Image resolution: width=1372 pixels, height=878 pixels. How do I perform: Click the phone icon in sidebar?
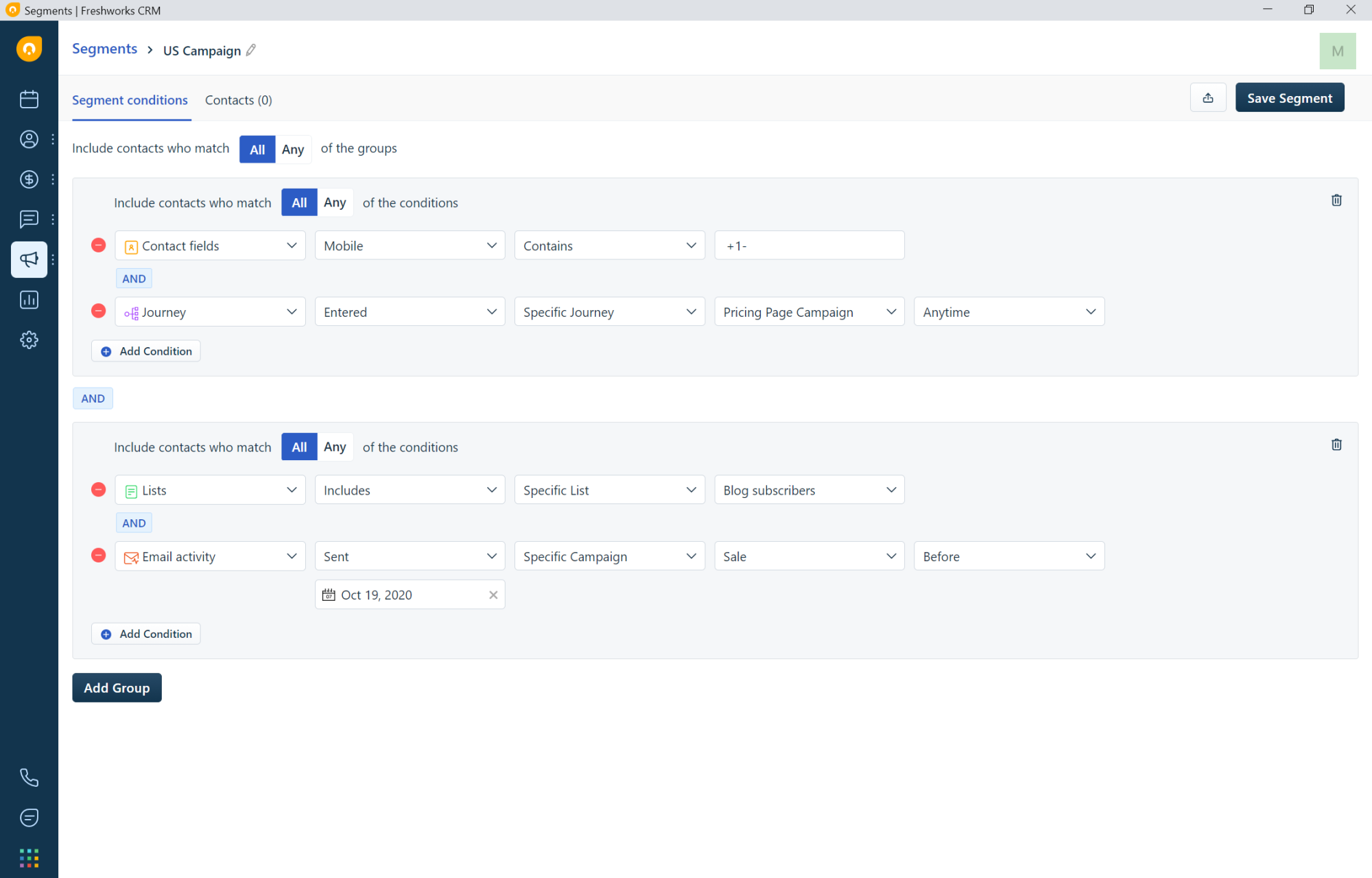(x=29, y=777)
